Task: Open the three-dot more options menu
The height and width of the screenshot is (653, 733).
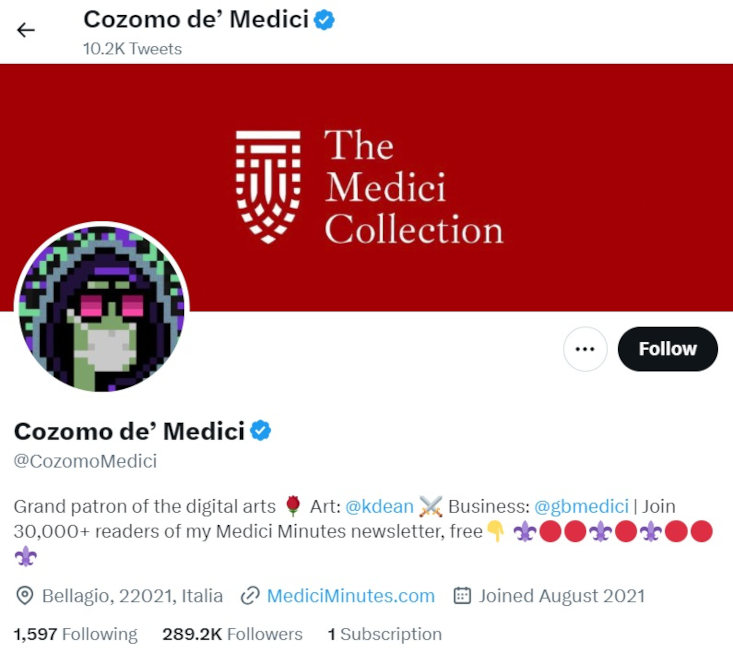Action: click(585, 349)
